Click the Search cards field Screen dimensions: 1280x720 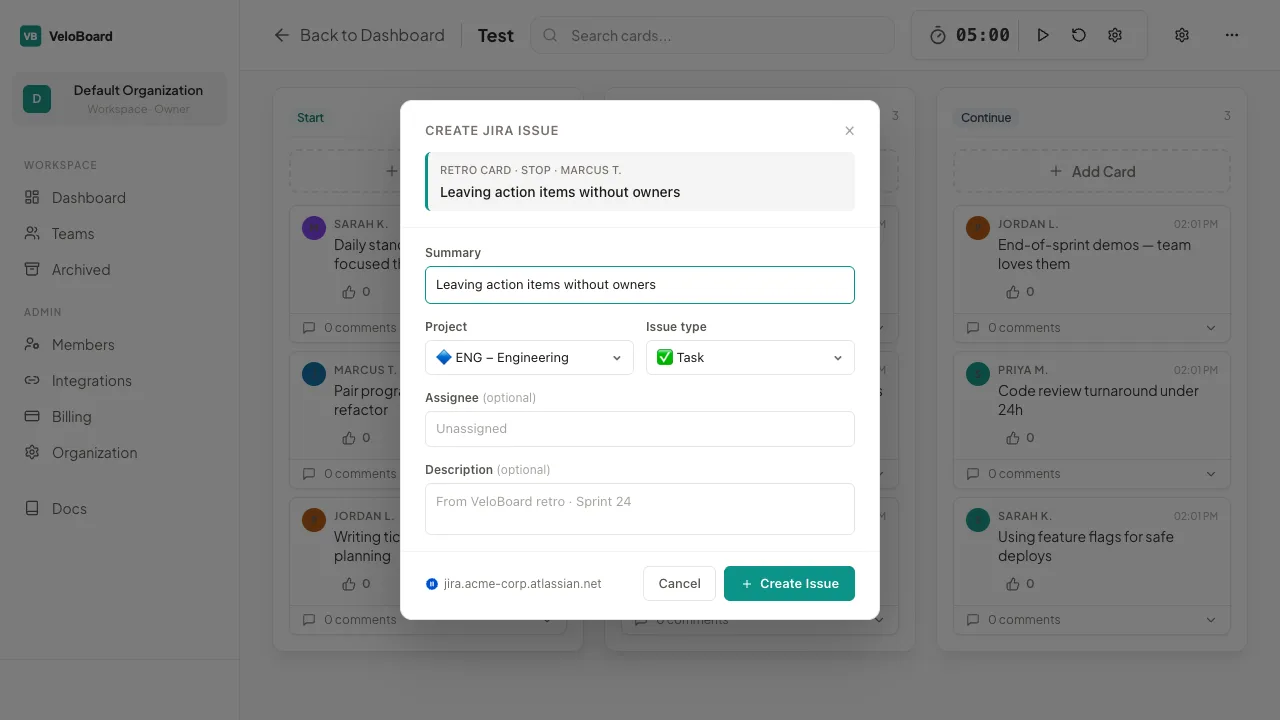coord(712,35)
